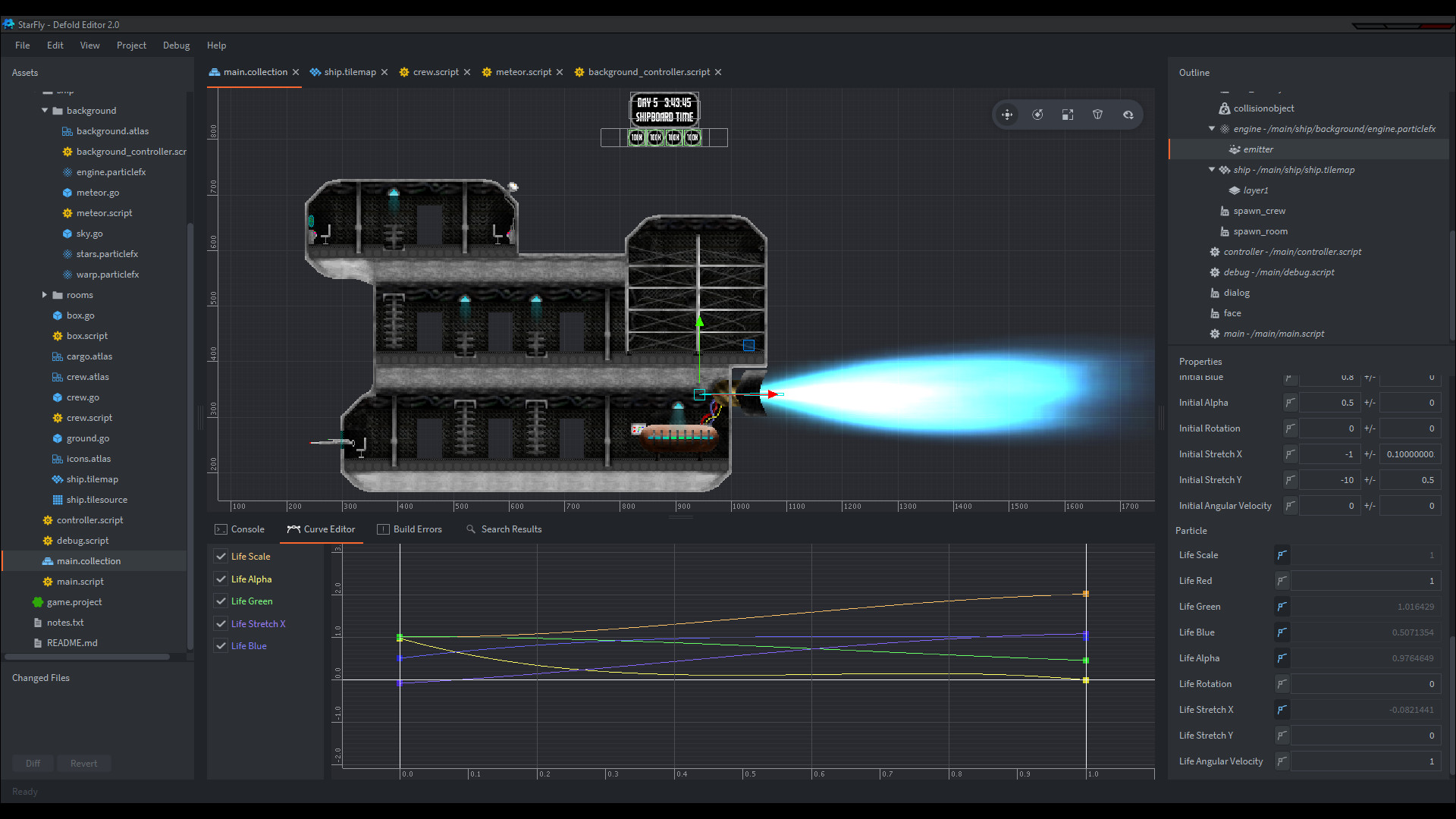Switch to the ship.tilemap tab
1456x819 pixels.
pyautogui.click(x=348, y=72)
